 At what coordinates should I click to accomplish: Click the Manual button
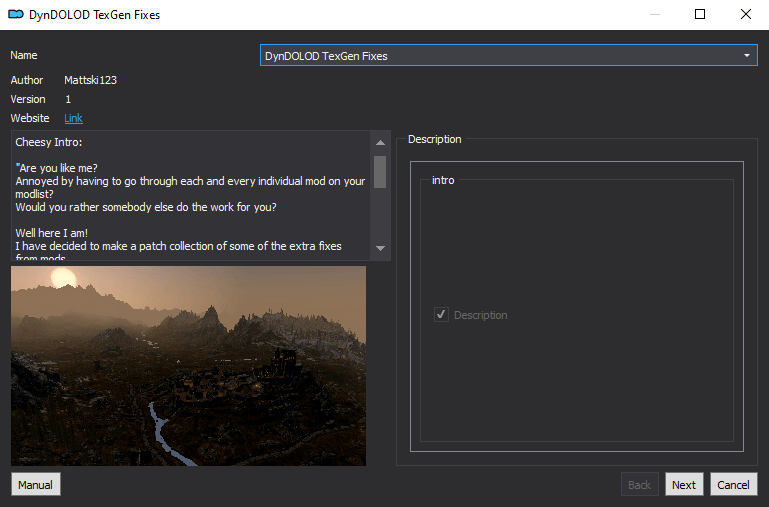[36, 484]
